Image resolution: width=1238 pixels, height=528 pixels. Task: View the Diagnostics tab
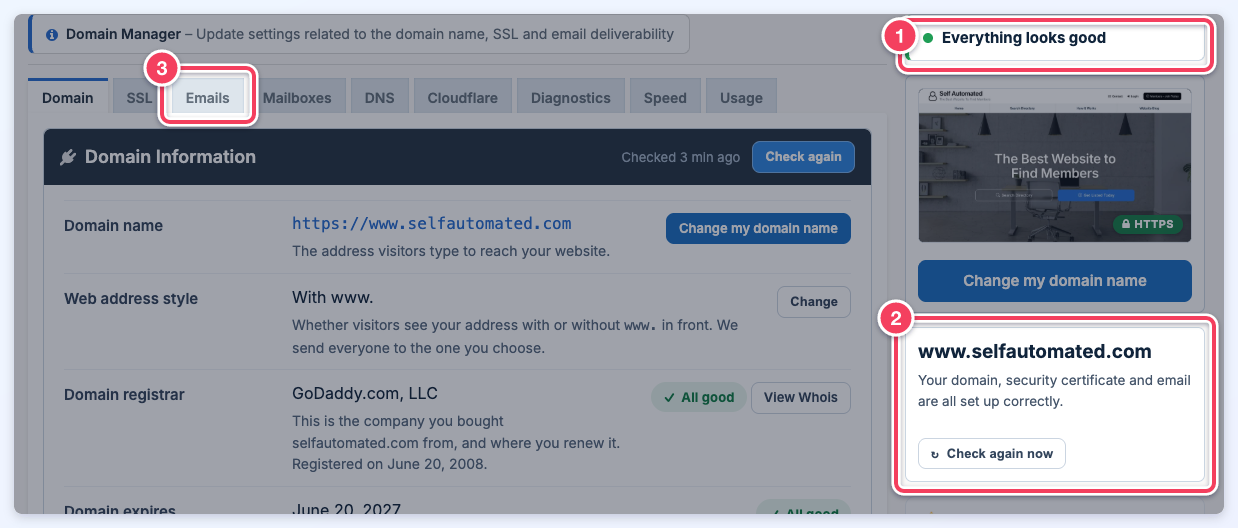(571, 98)
